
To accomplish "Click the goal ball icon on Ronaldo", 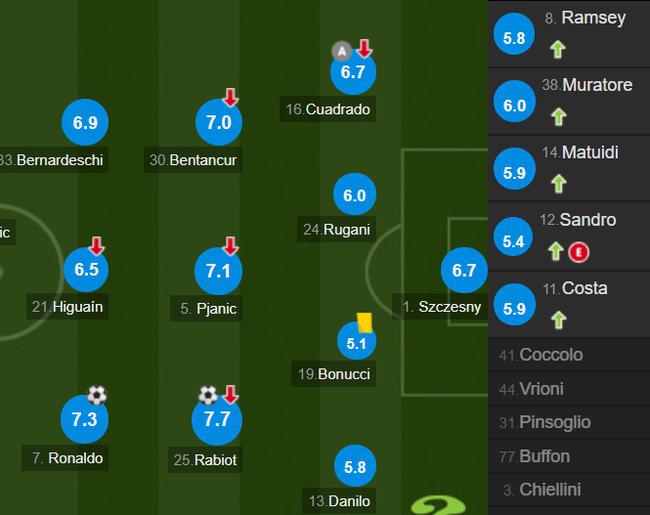I will pos(97,395).
